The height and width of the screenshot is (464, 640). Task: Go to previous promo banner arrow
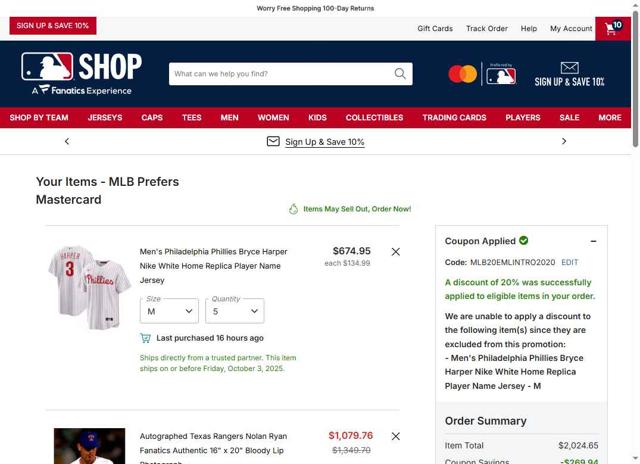click(x=67, y=141)
